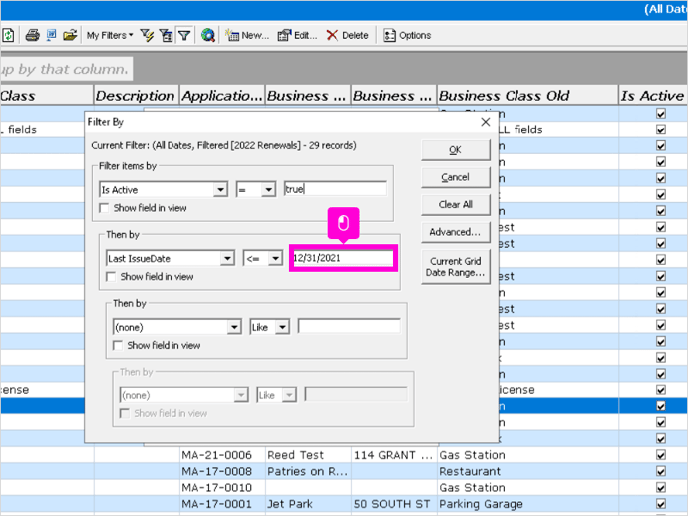This screenshot has height=516, width=688.
Task: Open the folder icon in toolbar
Action: 70,35
